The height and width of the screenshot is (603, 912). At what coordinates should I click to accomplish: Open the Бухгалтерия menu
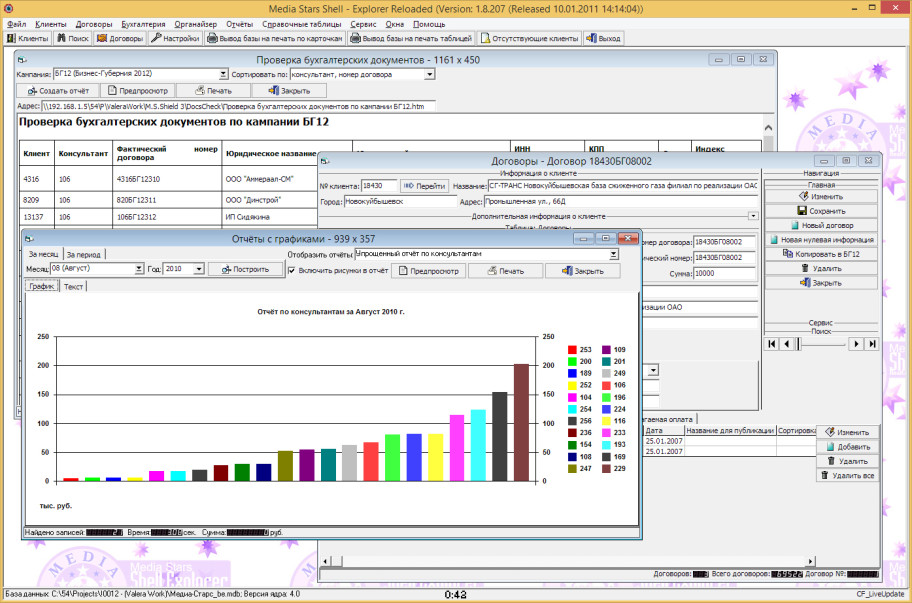pyautogui.click(x=142, y=23)
